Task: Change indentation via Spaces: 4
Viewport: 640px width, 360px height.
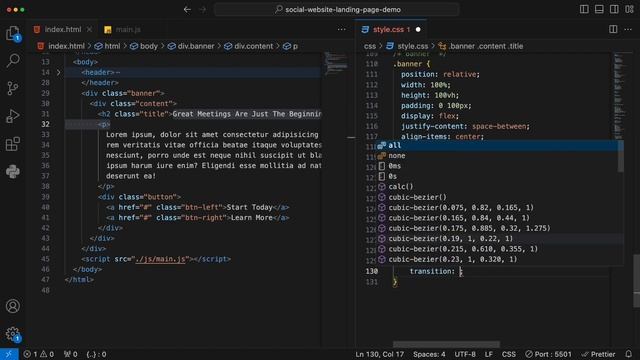Action: [429, 354]
